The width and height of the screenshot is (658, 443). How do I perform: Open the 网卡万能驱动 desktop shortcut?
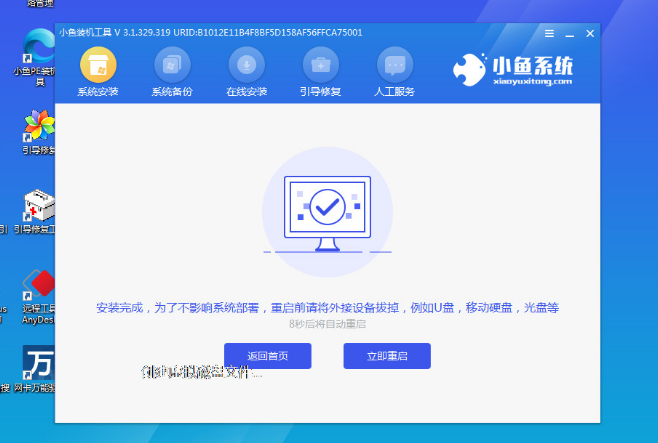[x=38, y=362]
